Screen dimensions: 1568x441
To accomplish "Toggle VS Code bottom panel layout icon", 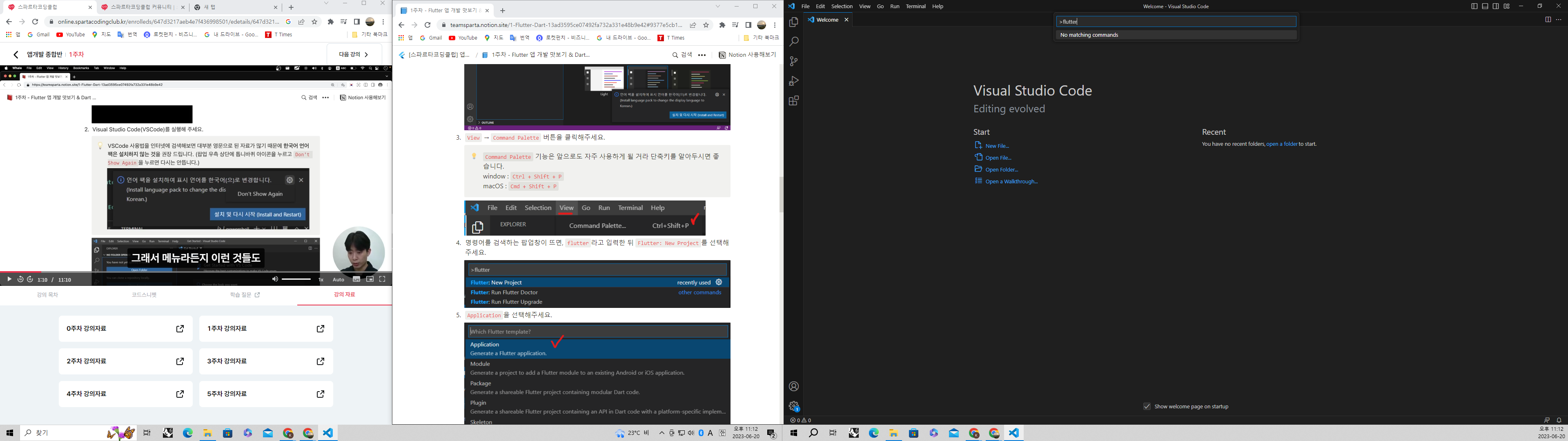I will 1485,6.
